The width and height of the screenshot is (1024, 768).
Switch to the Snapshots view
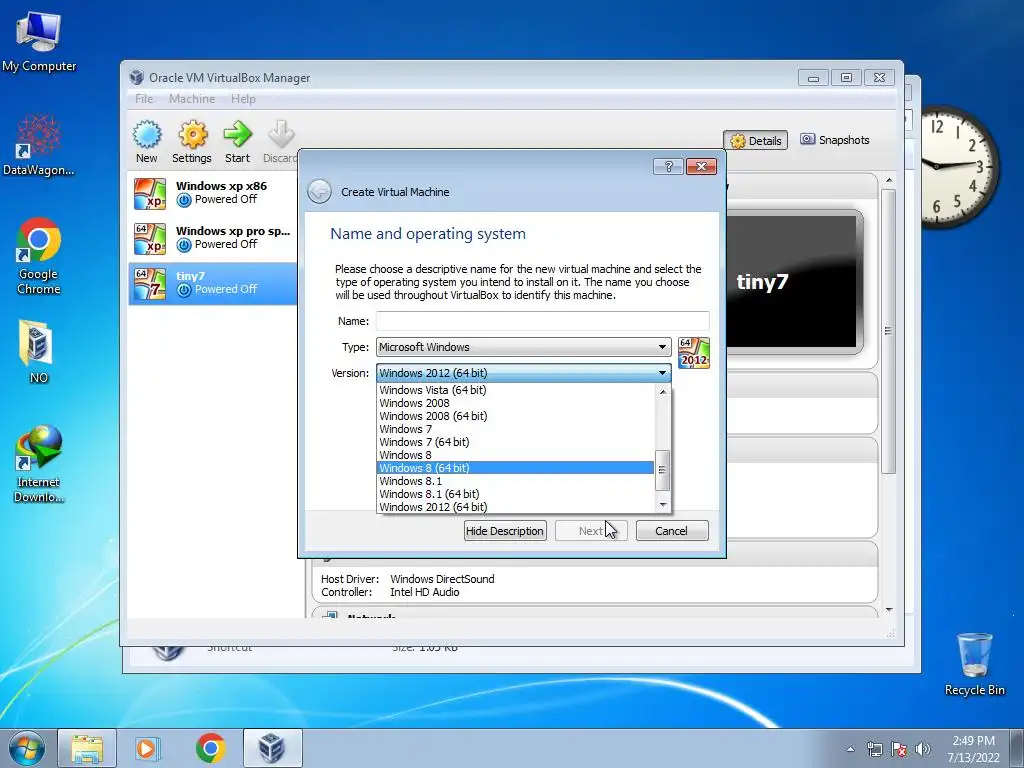coord(835,140)
